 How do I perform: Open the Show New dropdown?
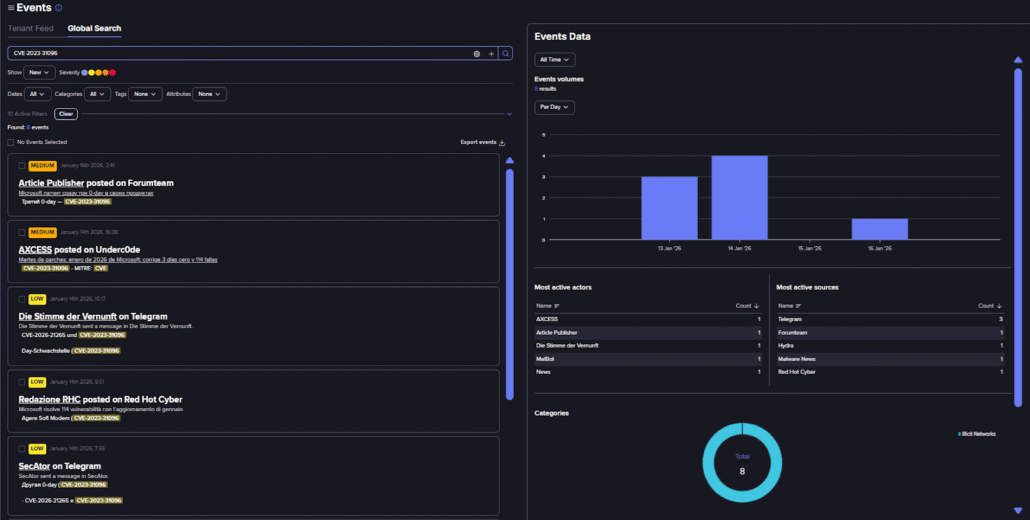pos(39,73)
